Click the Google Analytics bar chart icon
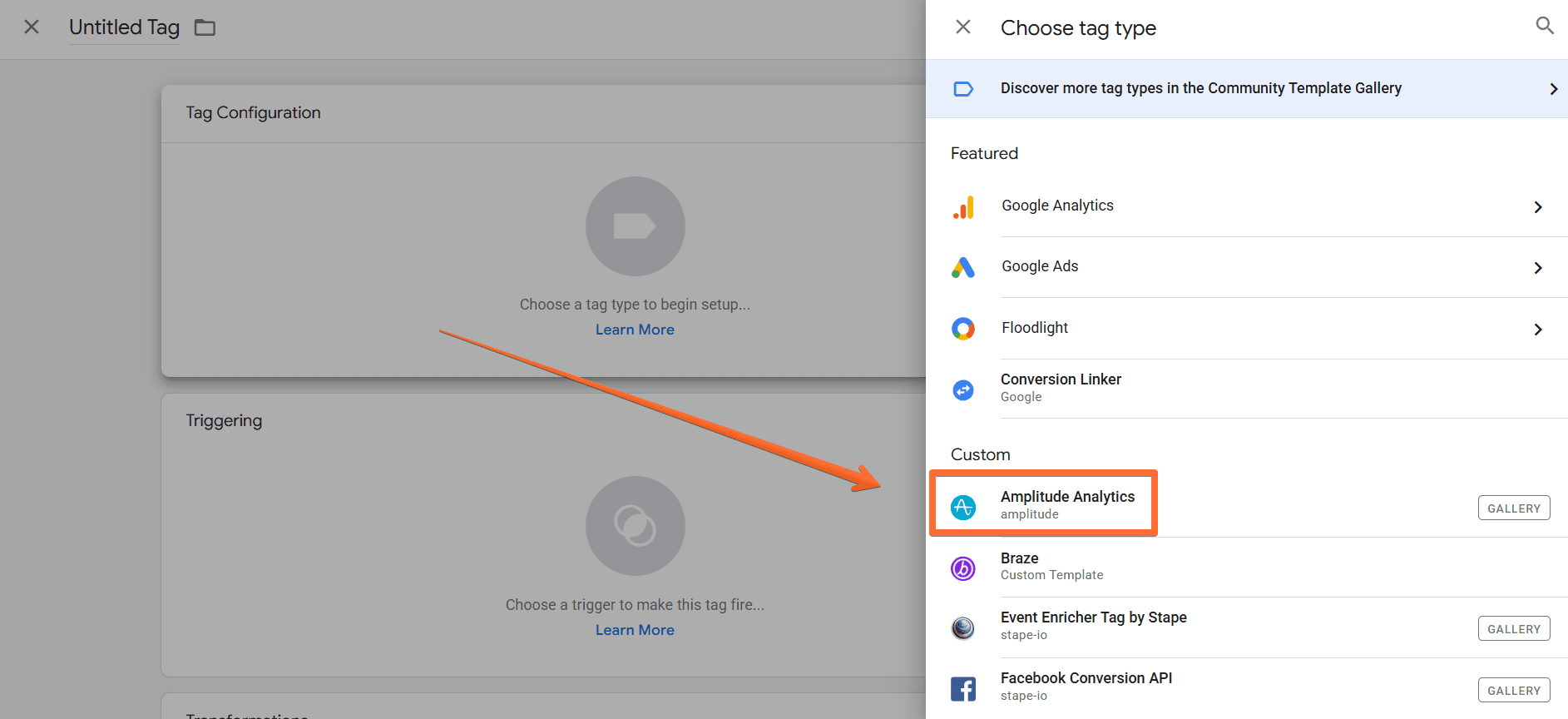Screen dimensions: 1568x719 963,206
